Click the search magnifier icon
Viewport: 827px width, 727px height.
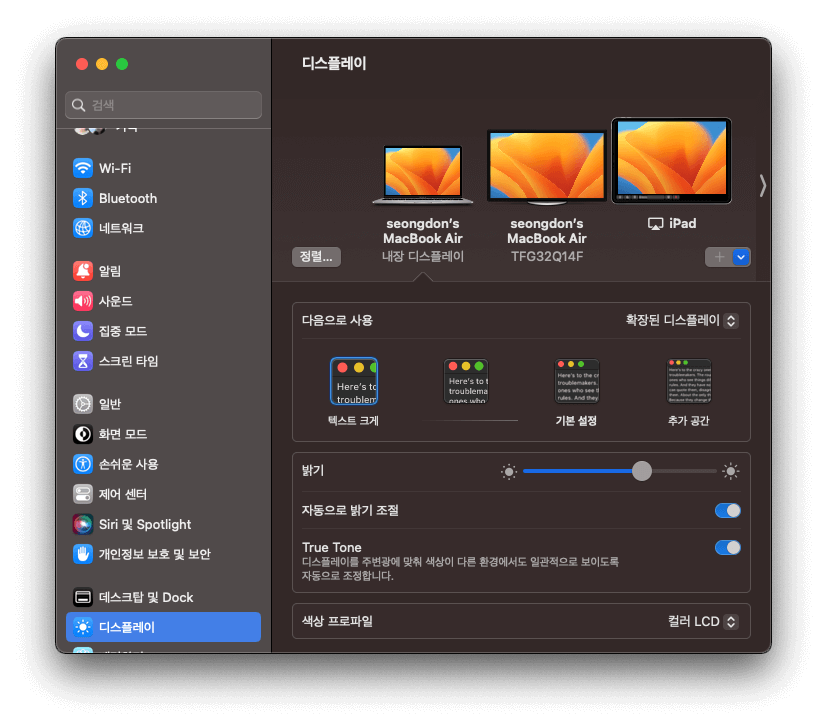(79, 105)
